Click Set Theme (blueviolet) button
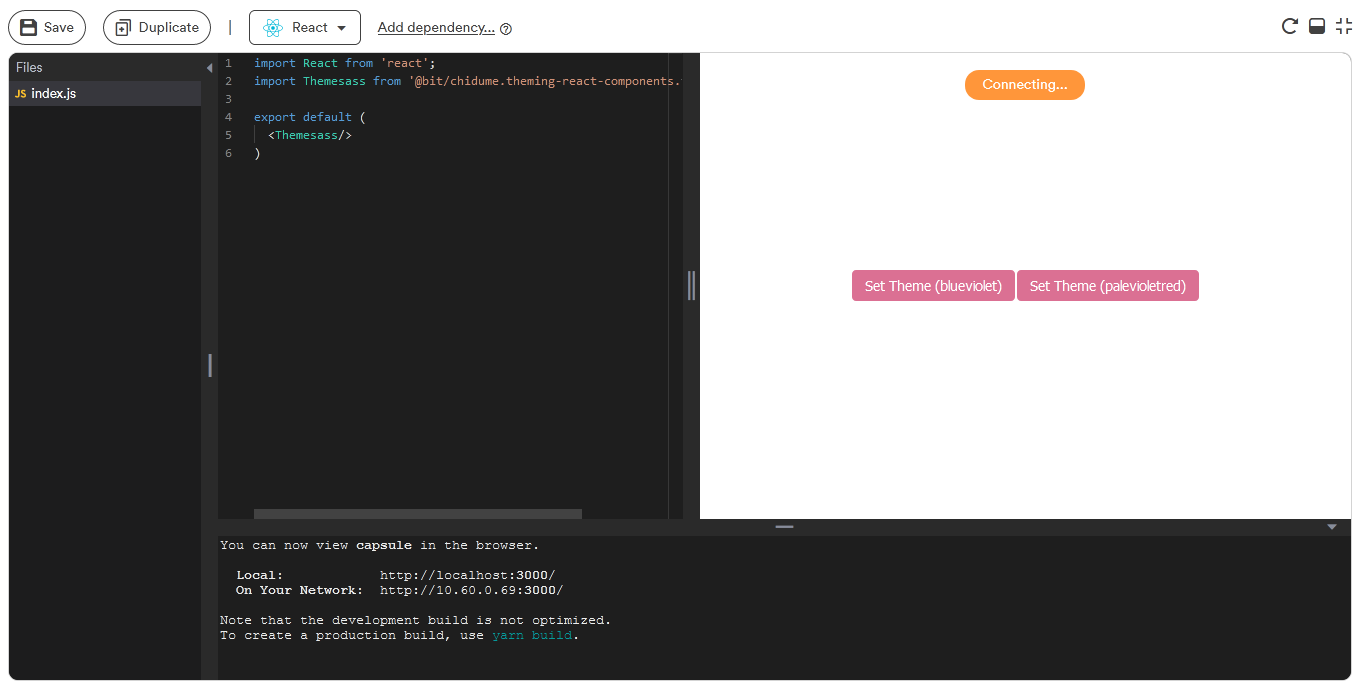 click(x=932, y=285)
